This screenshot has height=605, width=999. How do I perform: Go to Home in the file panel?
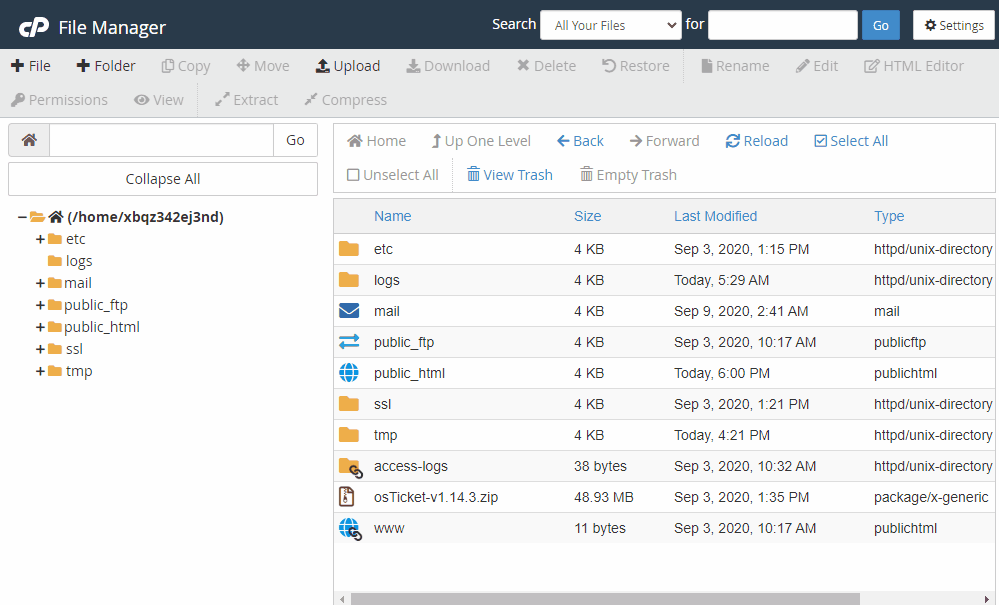click(x=377, y=141)
